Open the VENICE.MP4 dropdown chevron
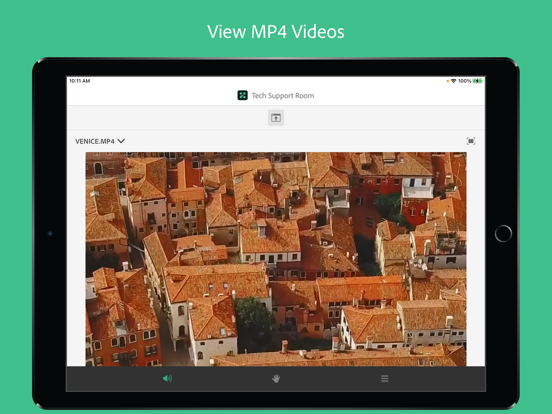The image size is (552, 414). click(x=121, y=141)
